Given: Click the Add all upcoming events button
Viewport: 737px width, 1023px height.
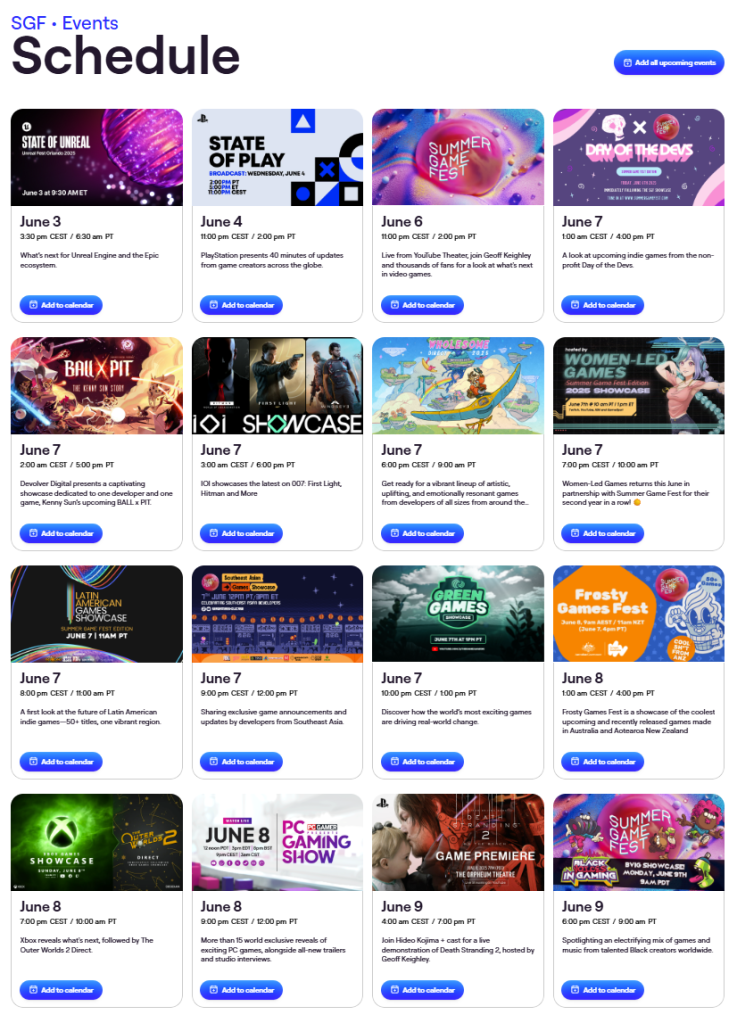Looking at the screenshot, I should (669, 63).
